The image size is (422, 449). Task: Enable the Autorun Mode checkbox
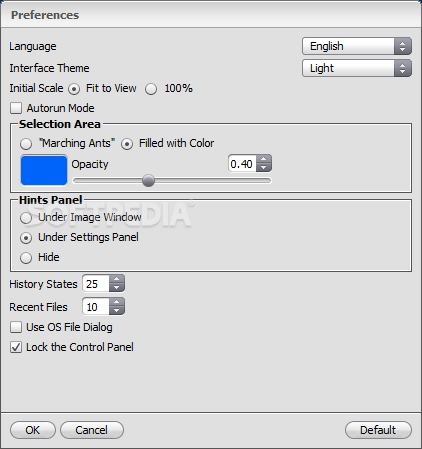point(16,108)
